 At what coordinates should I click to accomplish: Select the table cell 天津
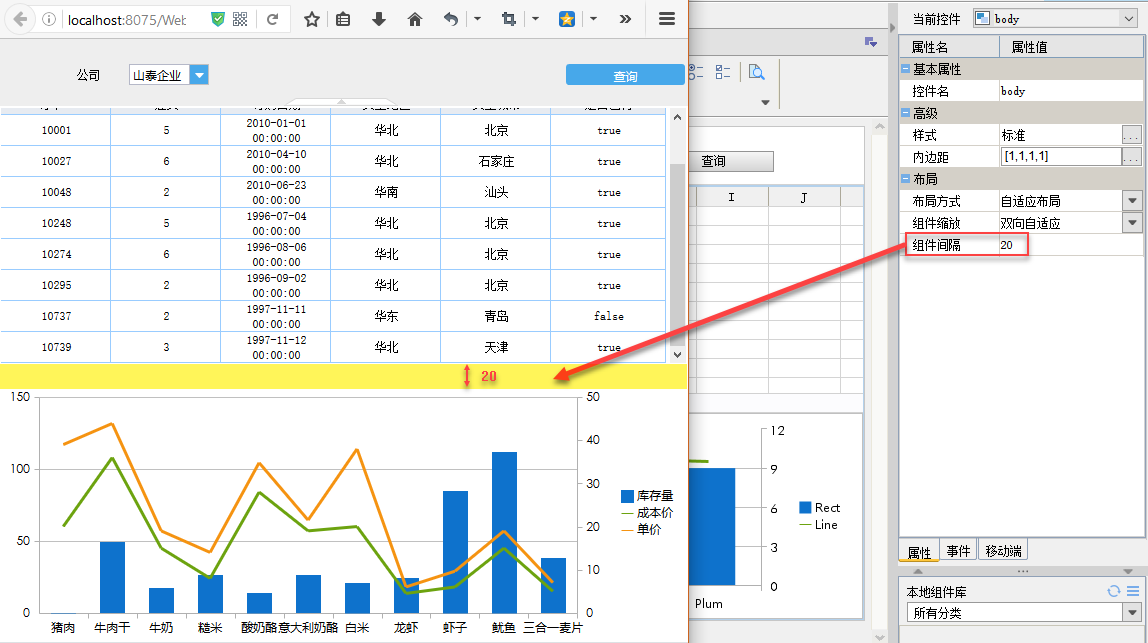(496, 347)
